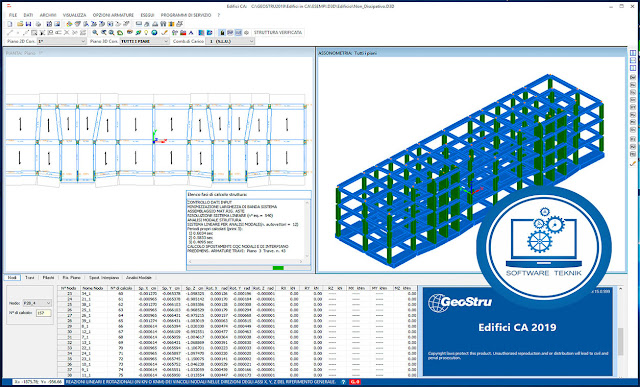Screen dimensions: 640x387
Task: Click the green rotate view icon
Action: [120, 33]
